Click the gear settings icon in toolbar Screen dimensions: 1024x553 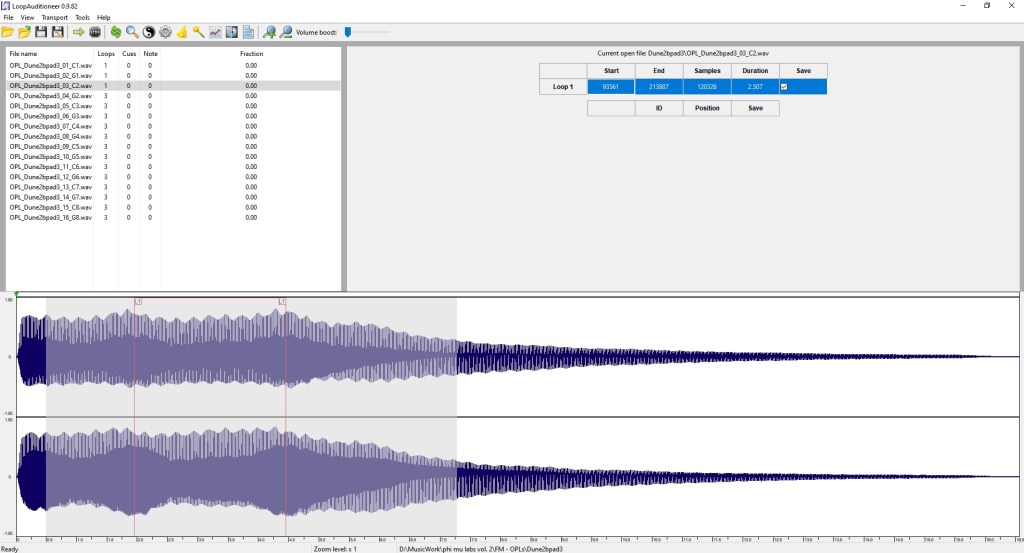[166, 32]
